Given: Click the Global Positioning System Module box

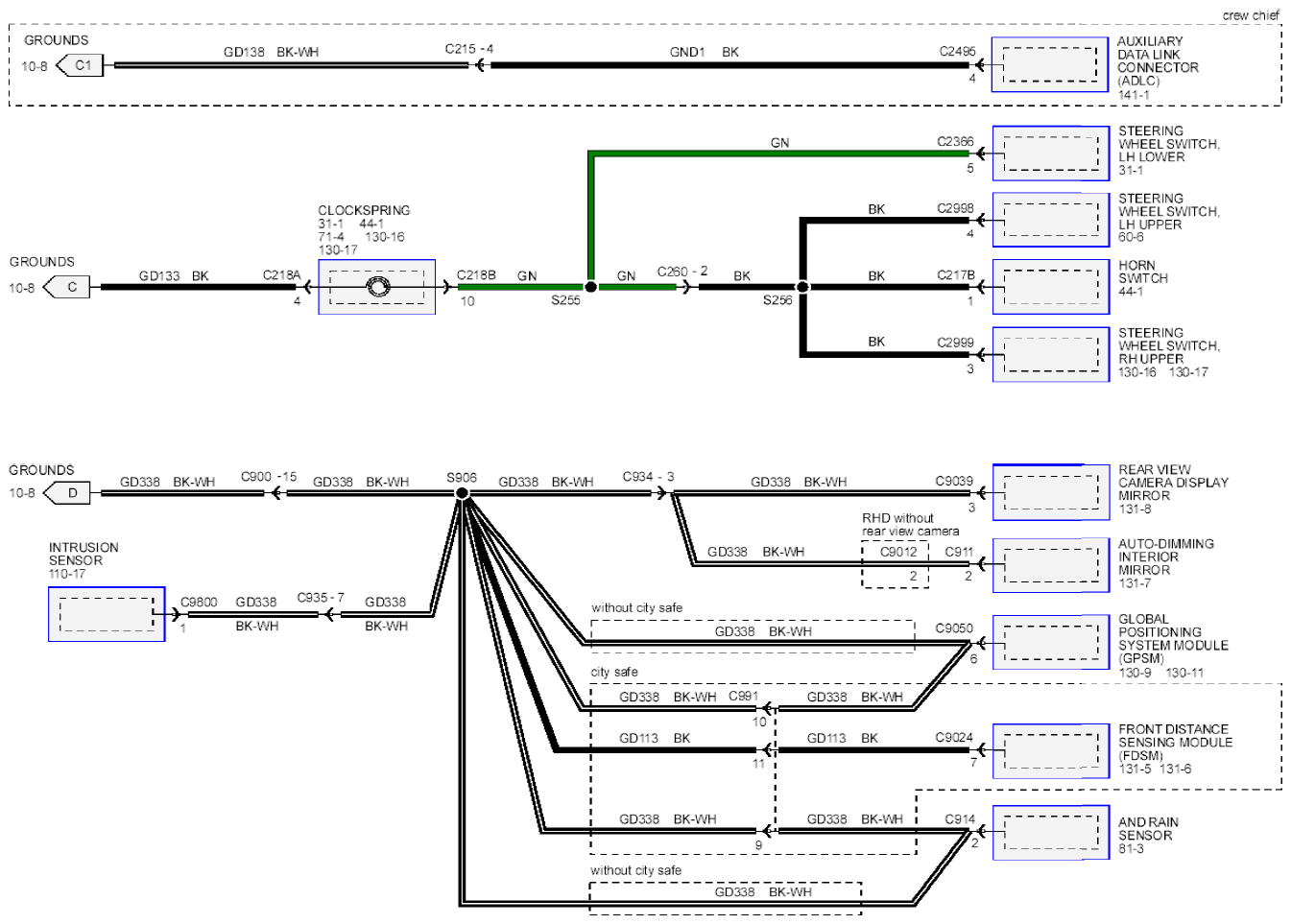Looking at the screenshot, I should coord(1051,642).
